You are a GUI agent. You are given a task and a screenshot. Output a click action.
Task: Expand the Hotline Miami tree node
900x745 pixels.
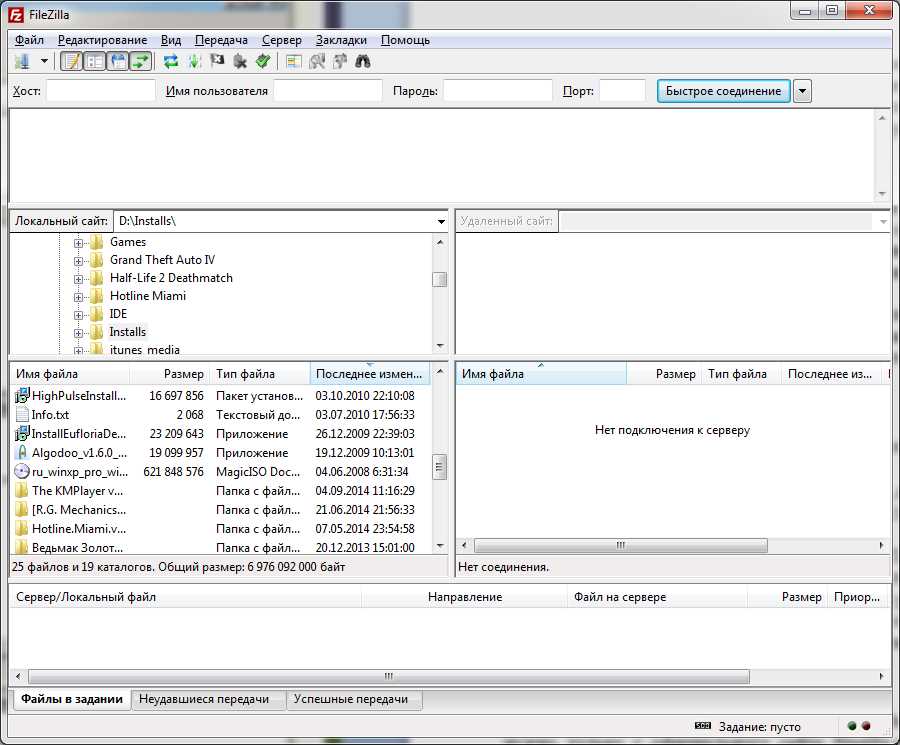tap(78, 297)
